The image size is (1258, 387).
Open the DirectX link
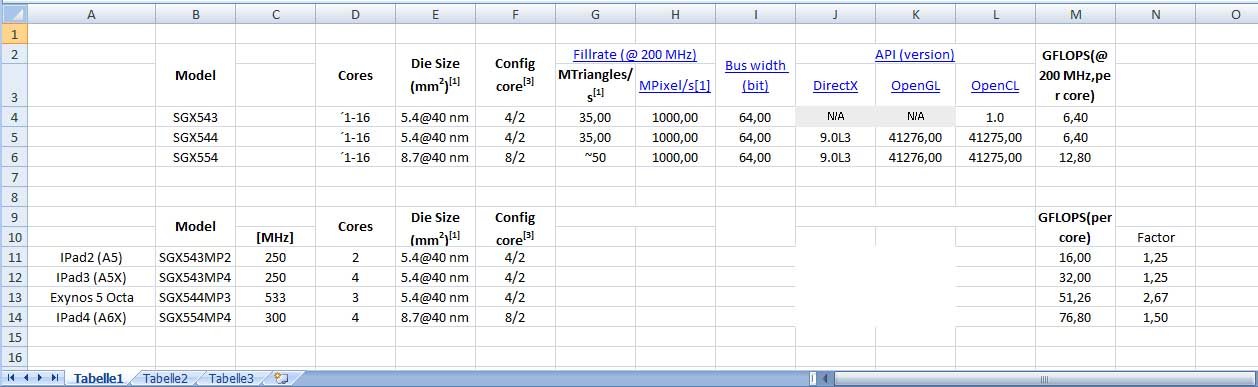(x=835, y=86)
